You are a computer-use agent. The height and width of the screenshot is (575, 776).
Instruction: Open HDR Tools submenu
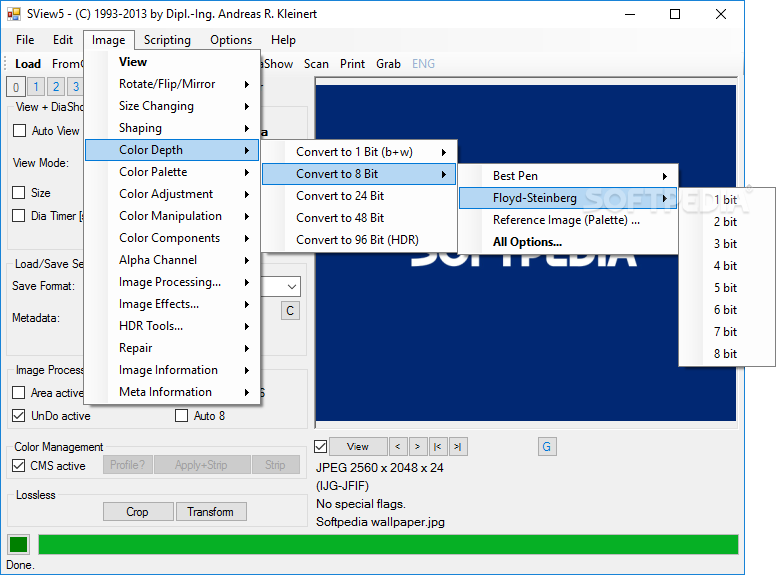pos(172,326)
